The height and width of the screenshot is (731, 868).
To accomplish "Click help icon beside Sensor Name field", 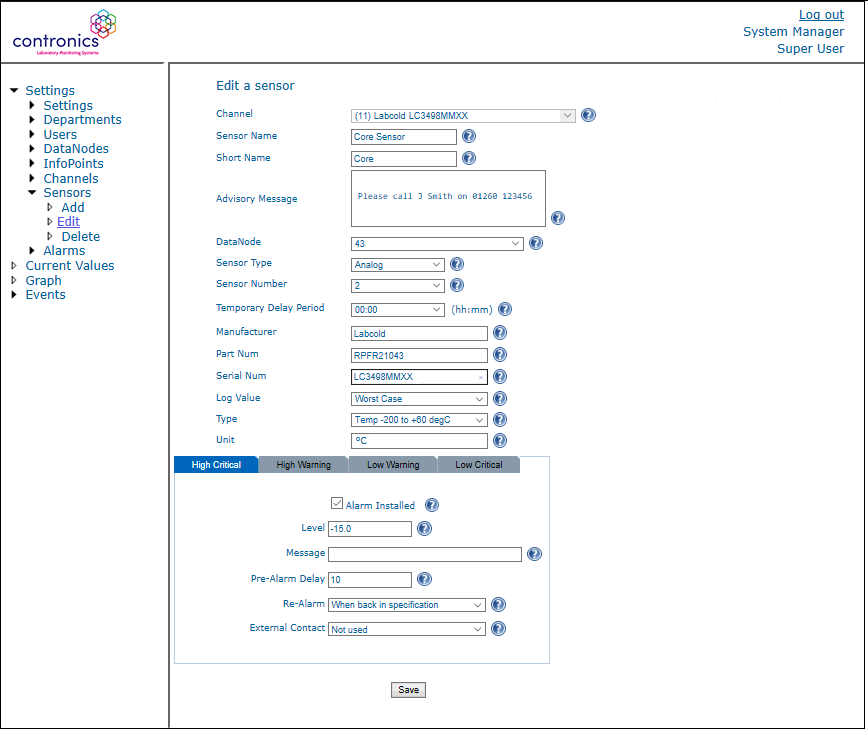I will click(x=468, y=137).
